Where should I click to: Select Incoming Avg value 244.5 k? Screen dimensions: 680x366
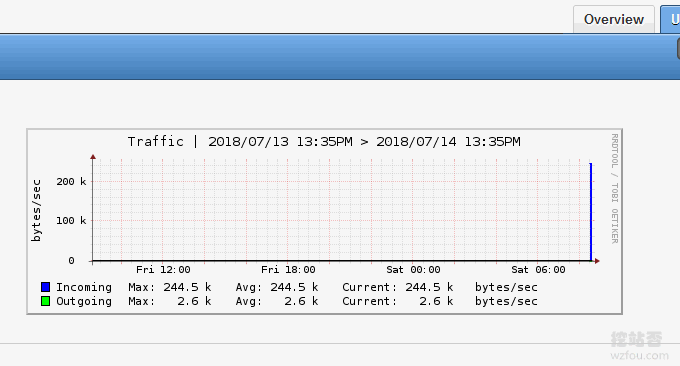294,287
